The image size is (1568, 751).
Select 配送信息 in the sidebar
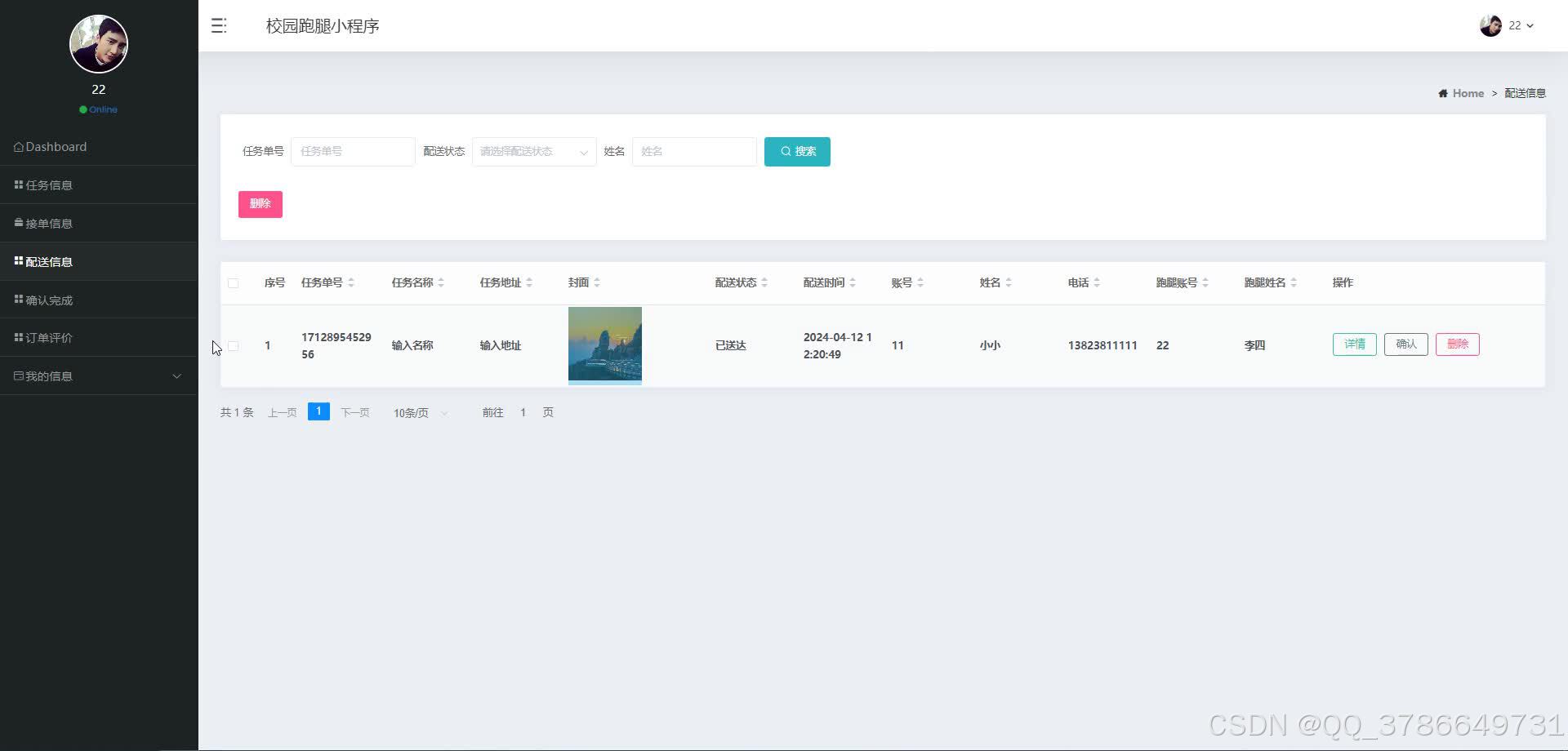99,262
